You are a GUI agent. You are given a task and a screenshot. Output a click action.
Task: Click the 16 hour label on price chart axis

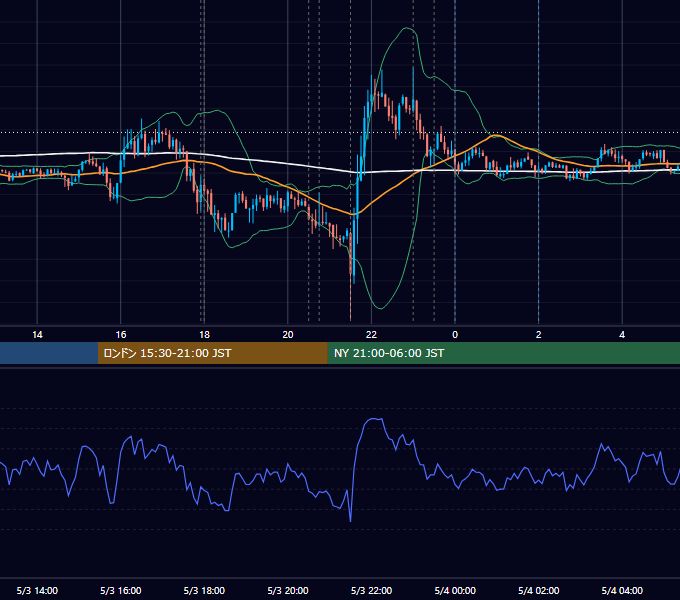click(x=121, y=335)
